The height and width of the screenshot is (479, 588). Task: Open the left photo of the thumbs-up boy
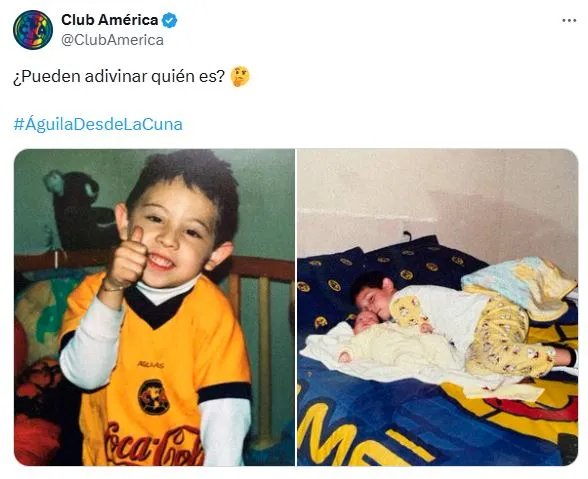[x=154, y=307]
